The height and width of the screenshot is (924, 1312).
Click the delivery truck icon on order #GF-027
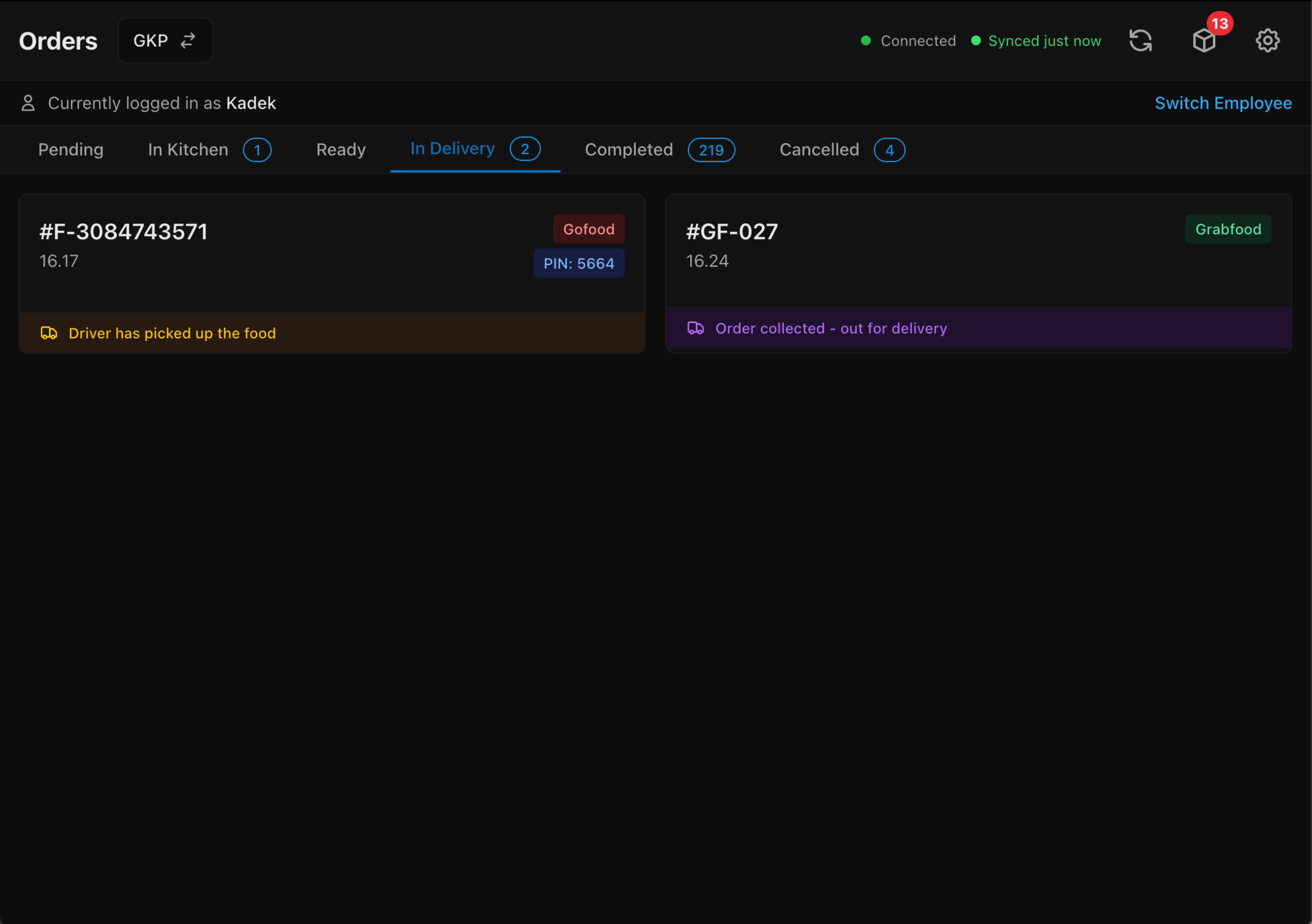(x=696, y=328)
